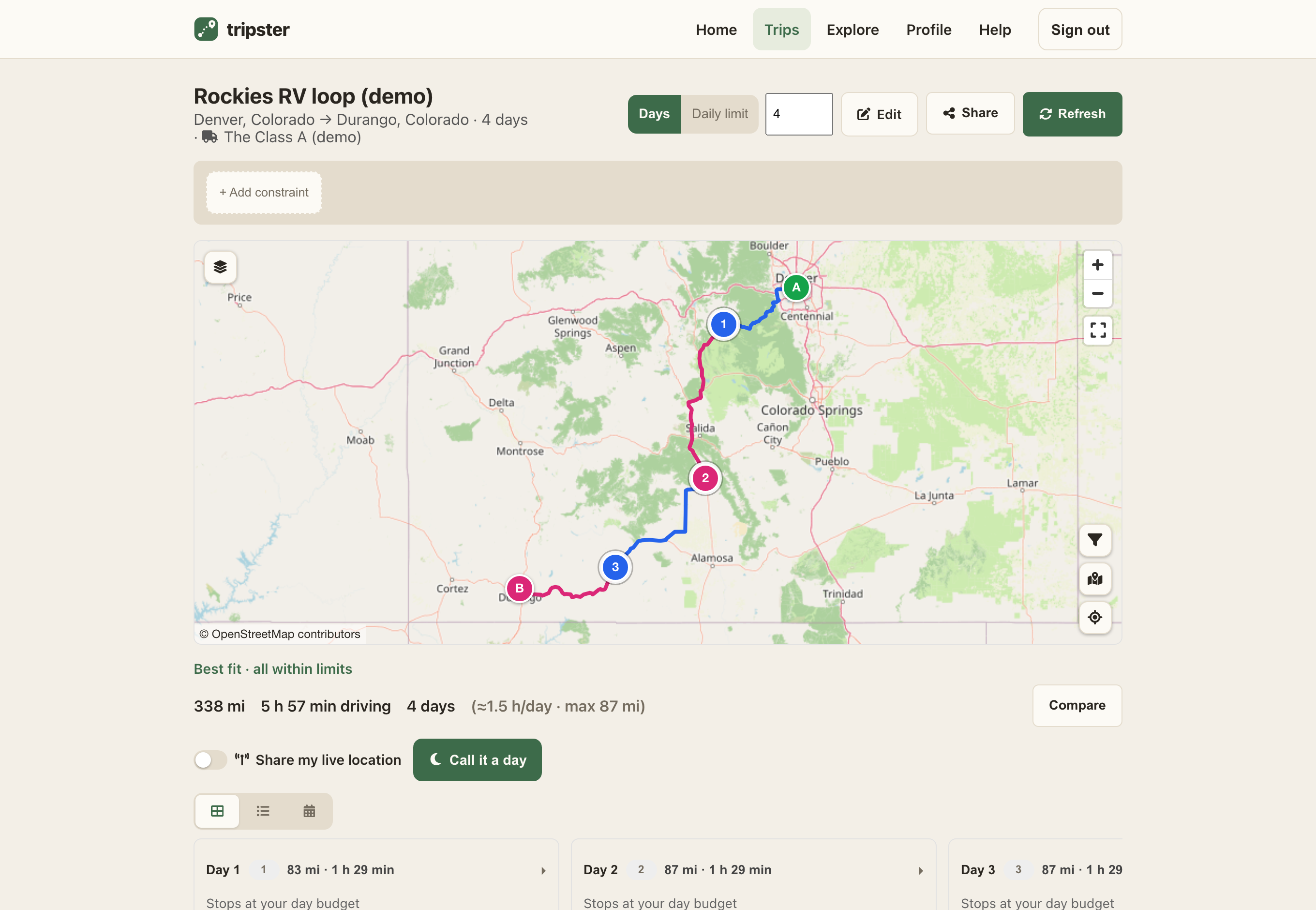
Task: Open the map layers control
Action: point(221,267)
